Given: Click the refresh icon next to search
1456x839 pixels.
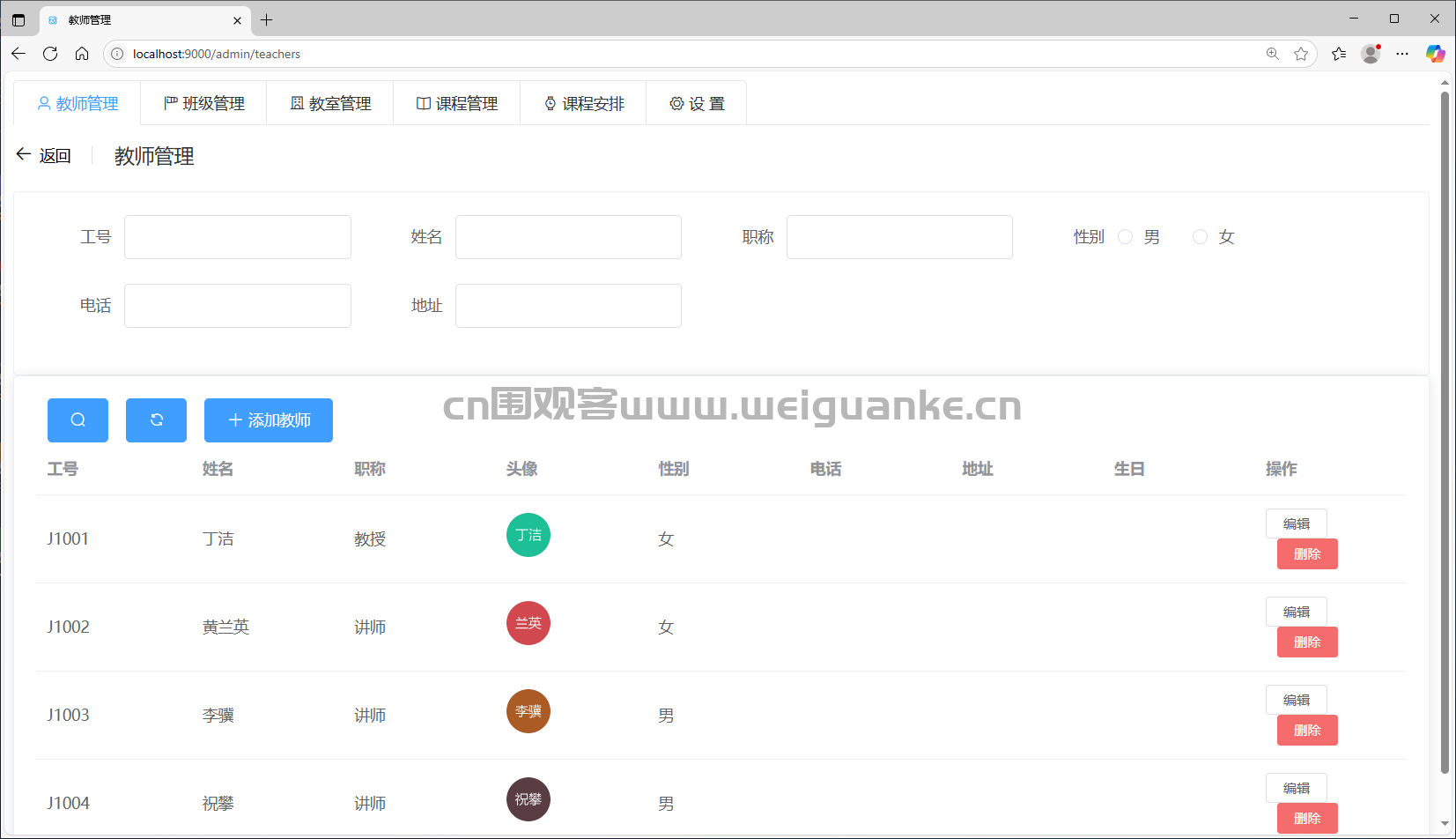Looking at the screenshot, I should click(x=156, y=420).
